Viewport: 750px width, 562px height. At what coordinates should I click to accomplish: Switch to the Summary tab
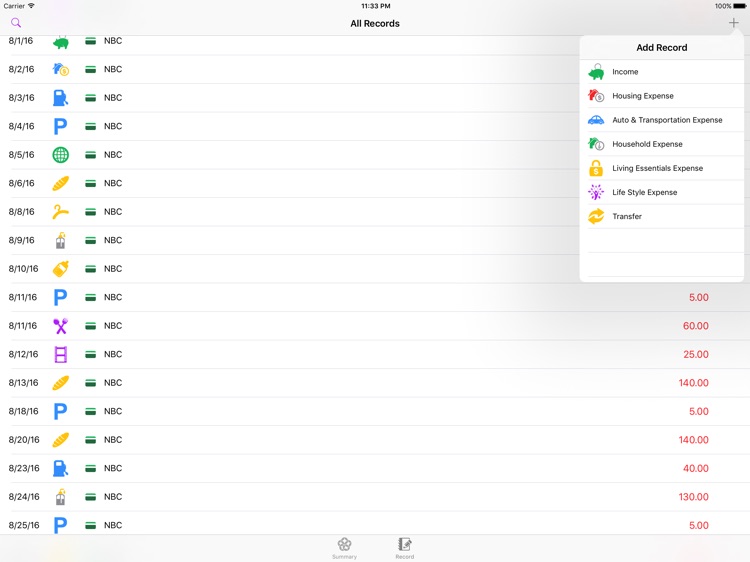(344, 548)
